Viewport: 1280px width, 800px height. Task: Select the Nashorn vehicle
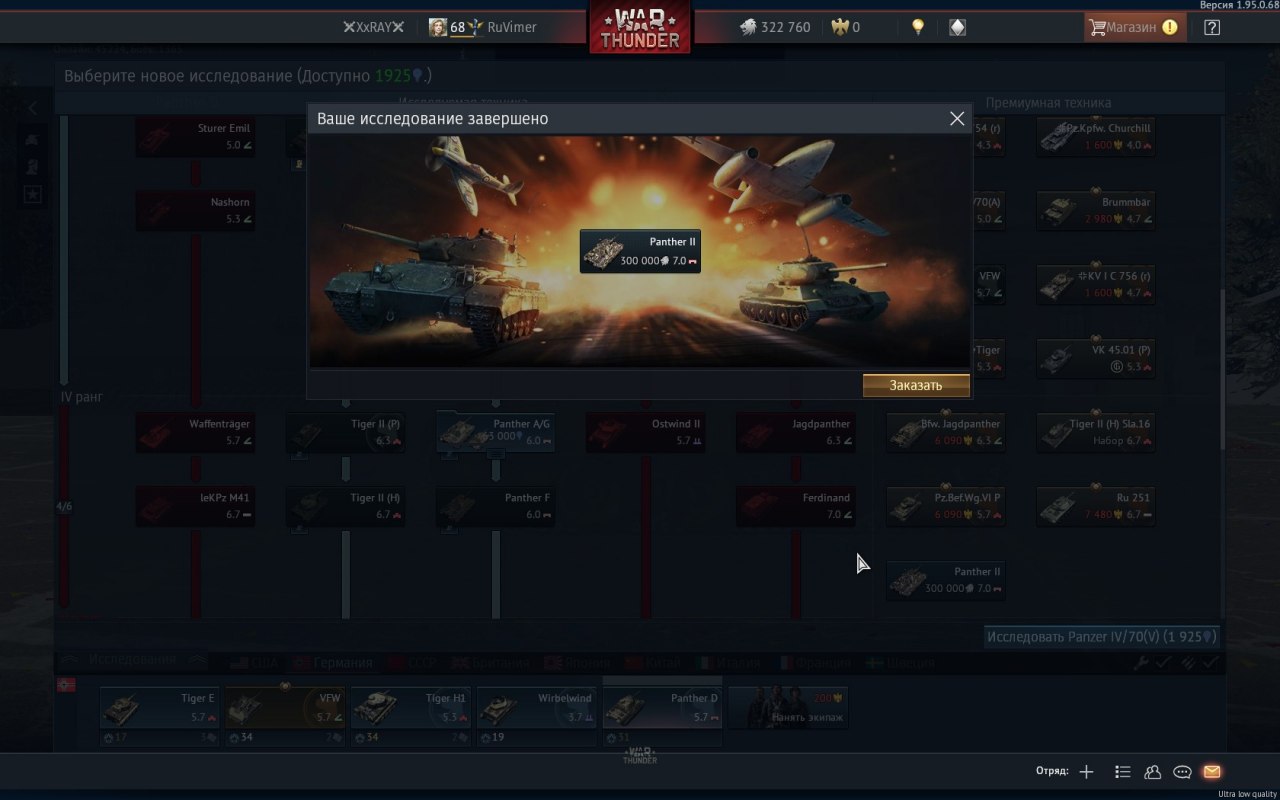point(195,210)
